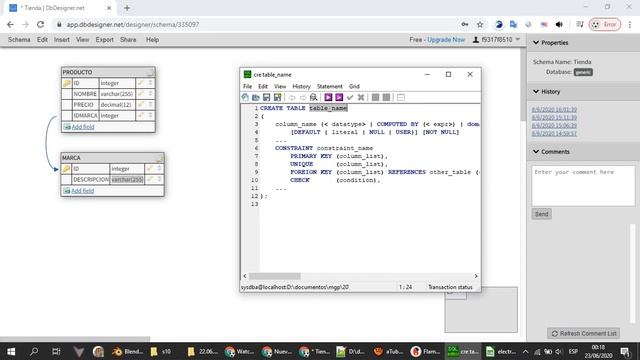The image size is (640, 360).
Task: Click the rollback X icon in SQL toolbar
Action: point(361,98)
